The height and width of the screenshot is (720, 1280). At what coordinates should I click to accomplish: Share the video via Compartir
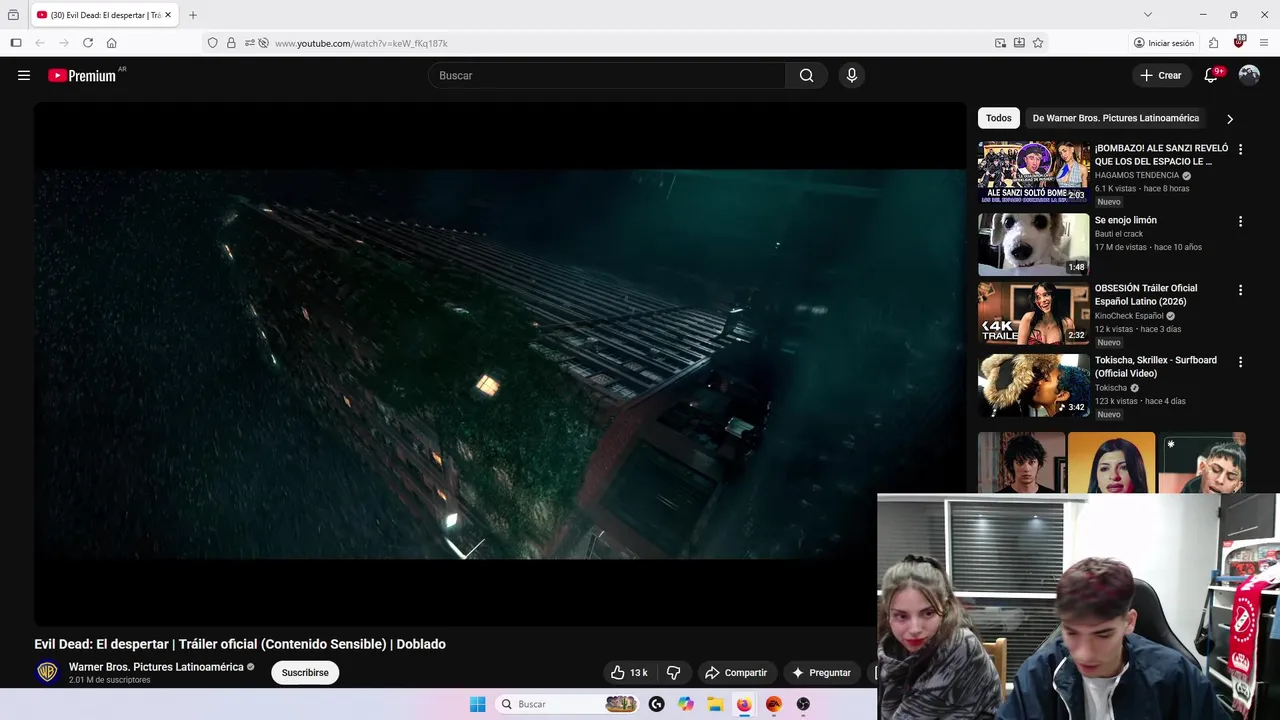tap(736, 673)
